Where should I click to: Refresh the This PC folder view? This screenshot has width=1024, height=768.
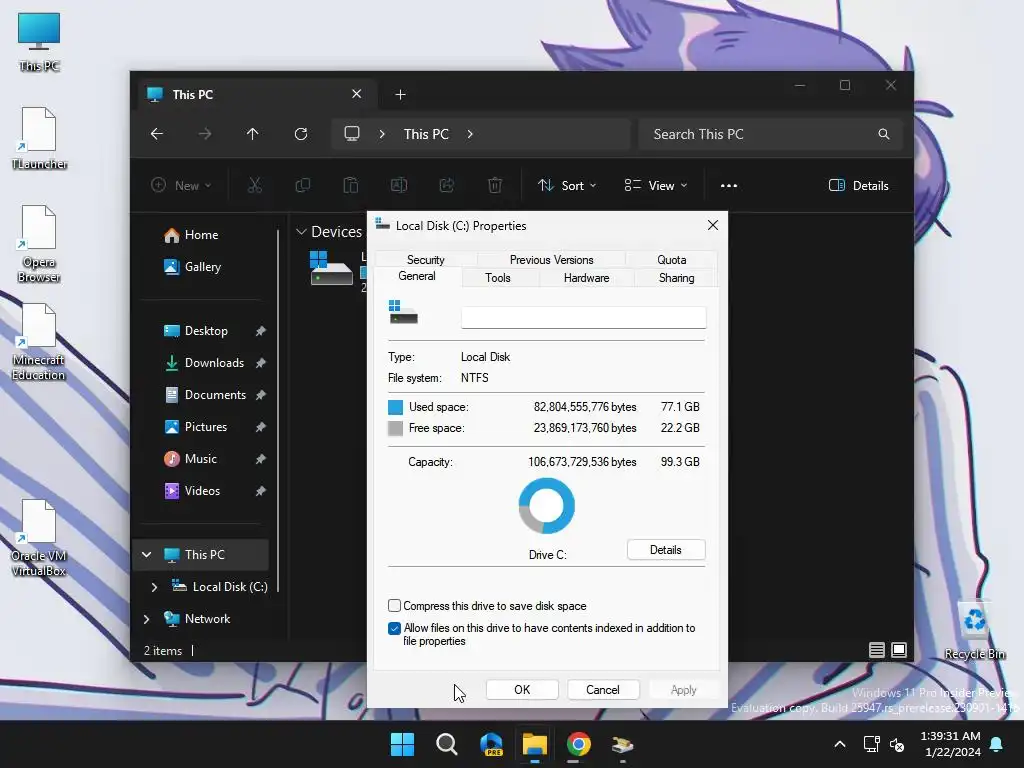[x=301, y=134]
